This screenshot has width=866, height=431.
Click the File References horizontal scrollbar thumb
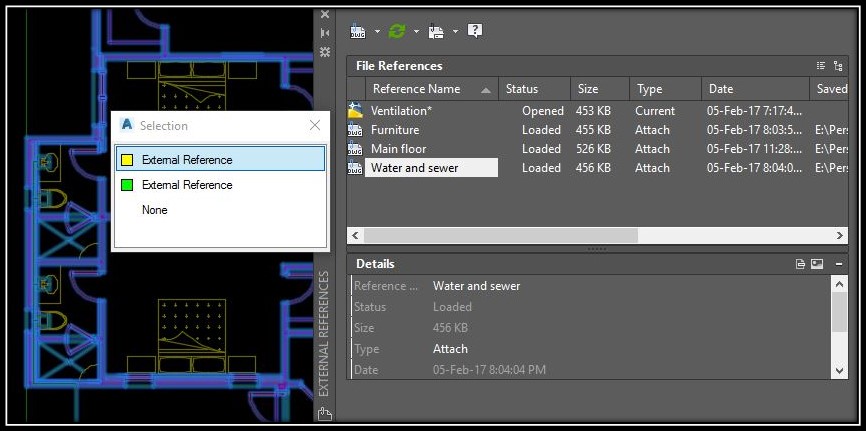pos(501,236)
